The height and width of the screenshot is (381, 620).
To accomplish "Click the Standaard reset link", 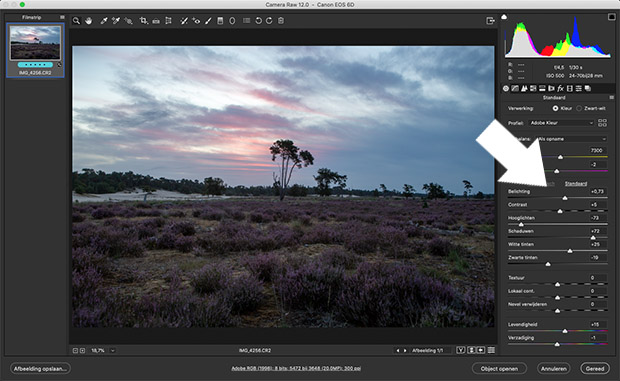I will [576, 183].
